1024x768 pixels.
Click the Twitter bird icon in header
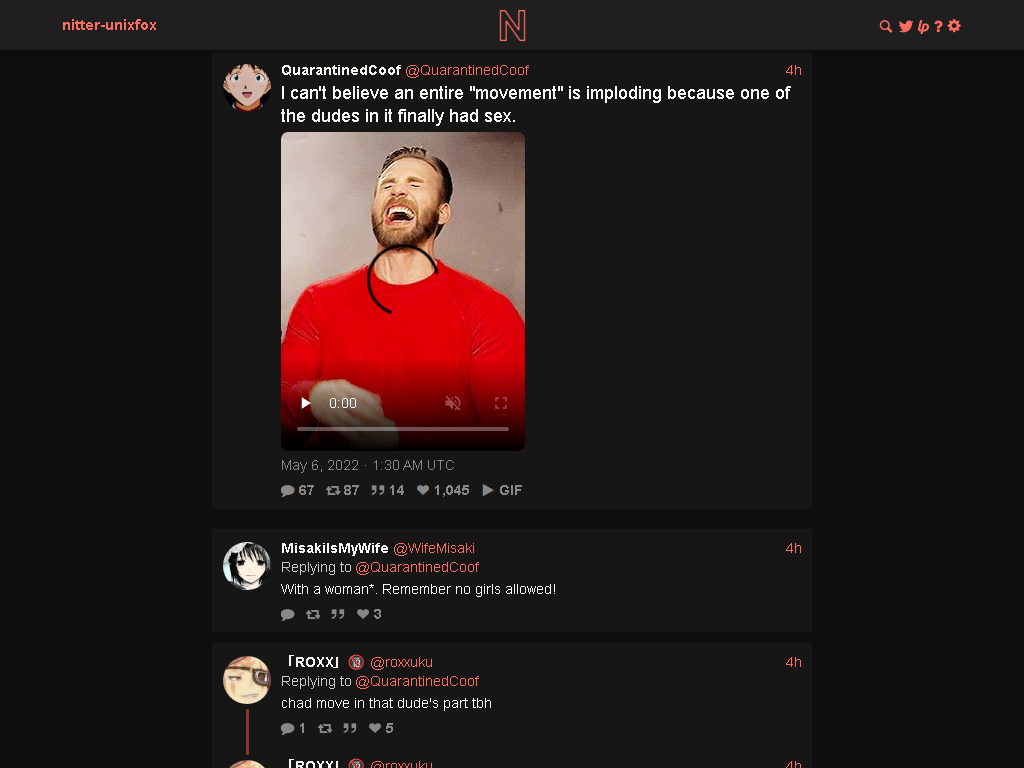(905, 26)
